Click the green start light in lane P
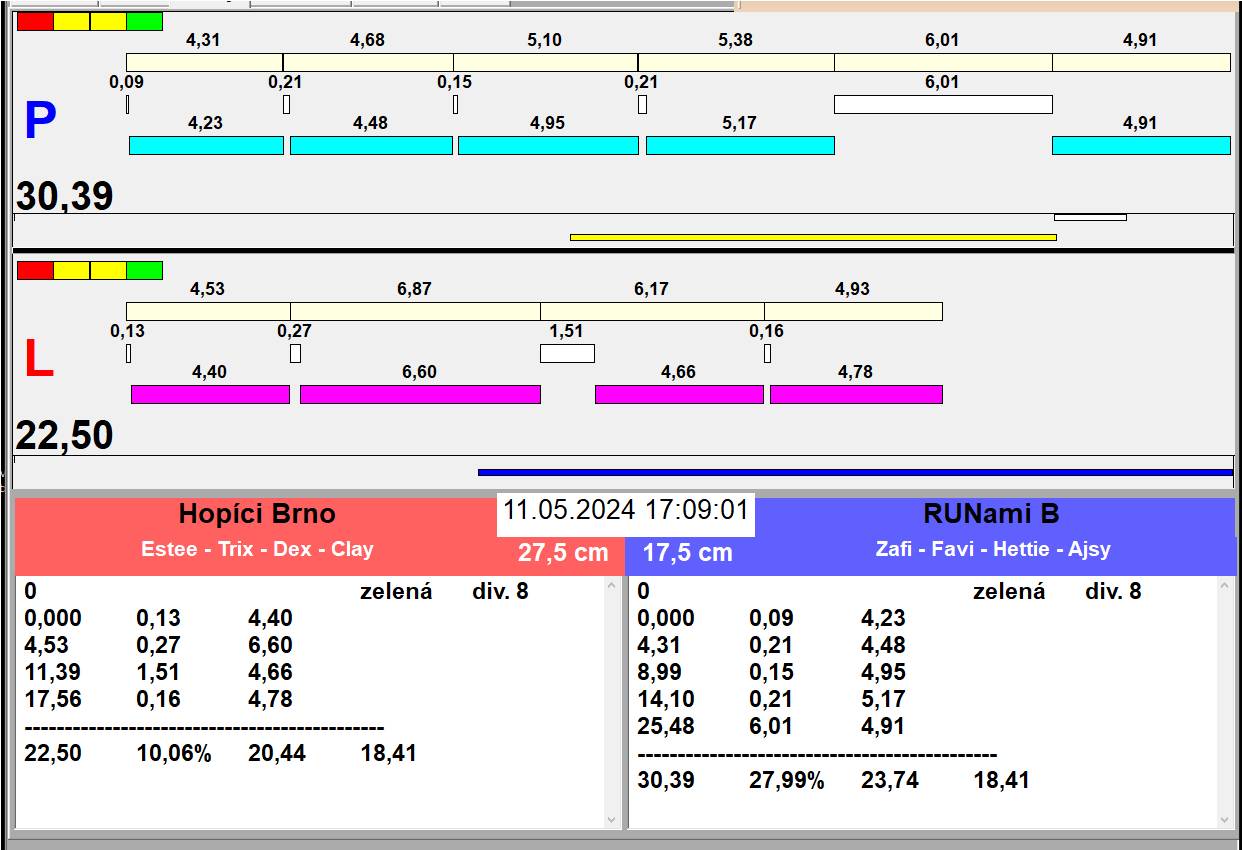Screen dimensions: 1242x850 click(x=145, y=21)
